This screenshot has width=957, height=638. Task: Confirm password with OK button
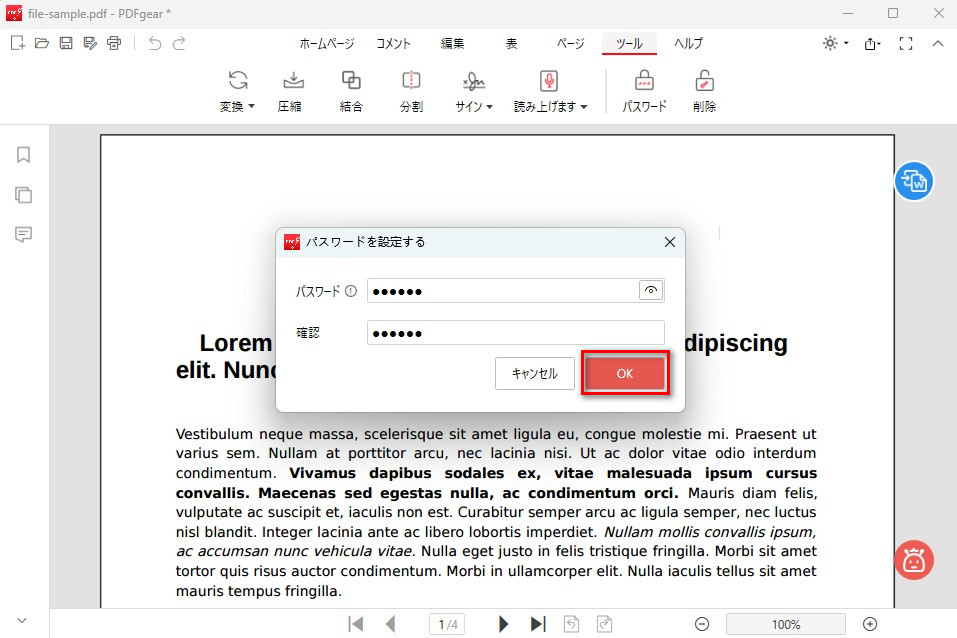625,373
